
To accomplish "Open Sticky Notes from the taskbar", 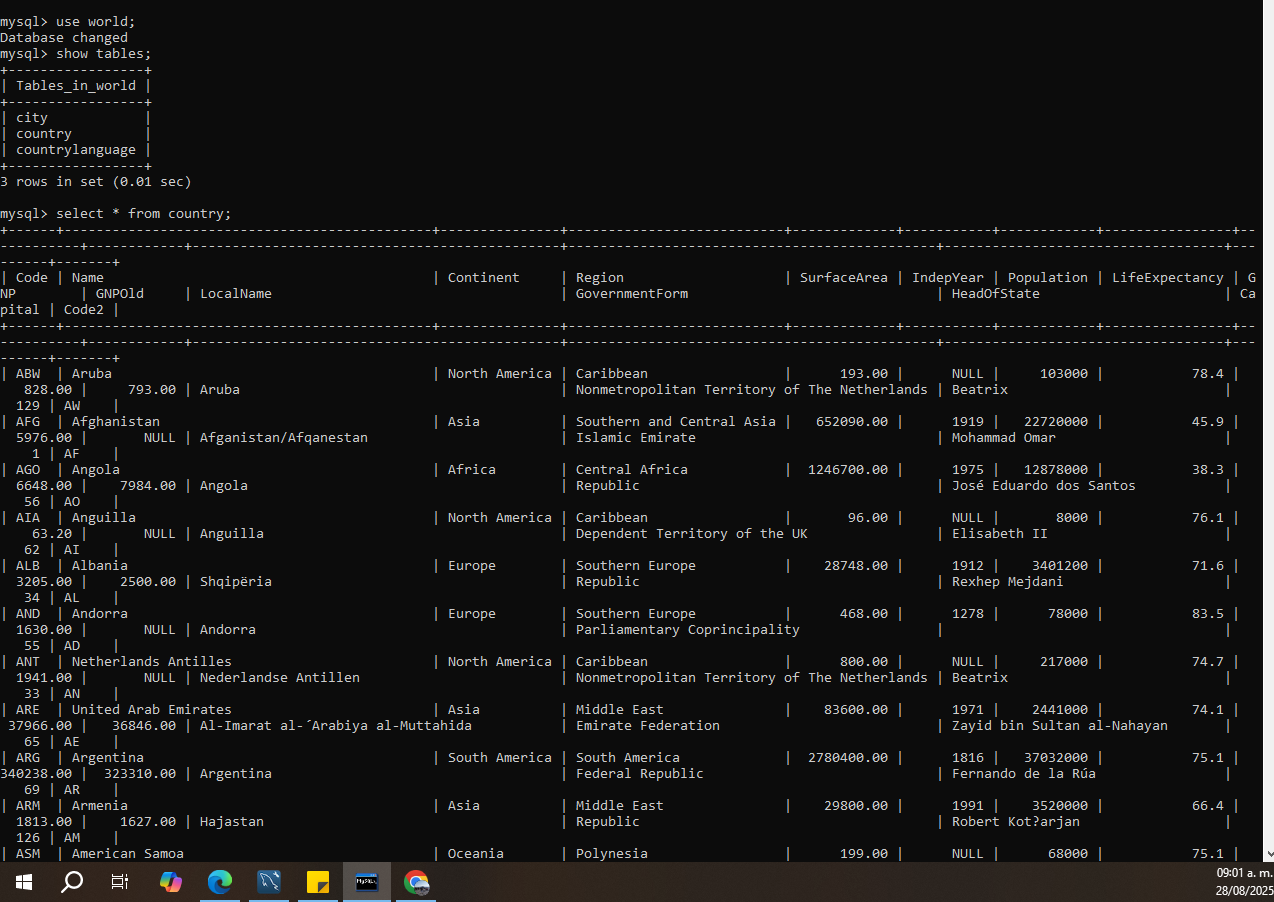I will click(x=318, y=882).
